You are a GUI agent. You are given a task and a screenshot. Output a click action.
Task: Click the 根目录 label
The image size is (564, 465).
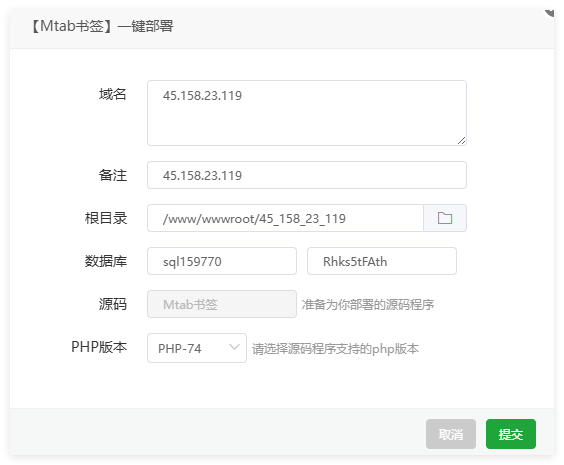click(106, 218)
